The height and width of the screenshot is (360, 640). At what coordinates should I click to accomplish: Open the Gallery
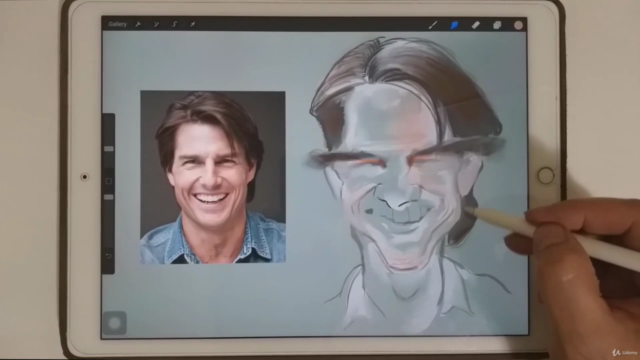coord(118,24)
